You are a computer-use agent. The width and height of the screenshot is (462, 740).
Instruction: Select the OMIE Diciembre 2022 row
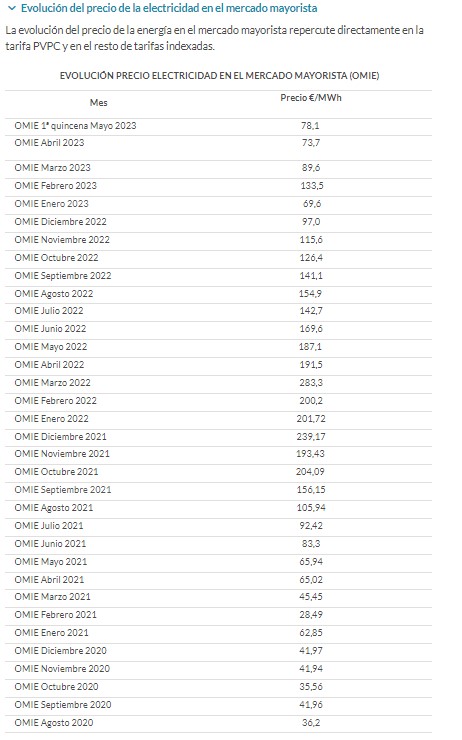218,222
